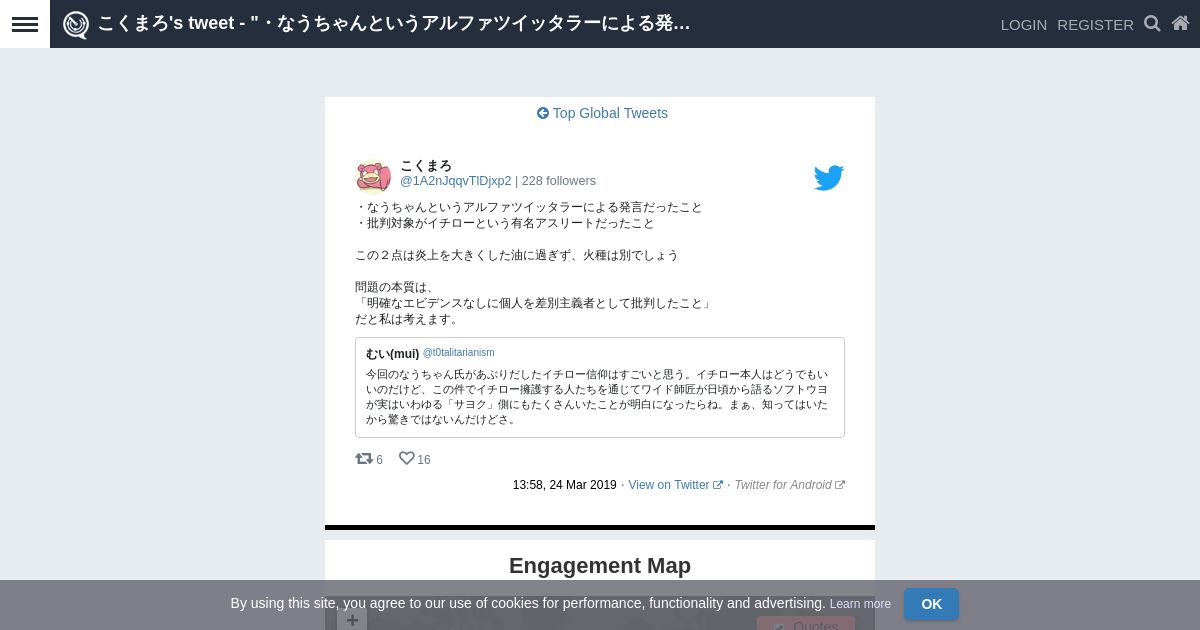This screenshot has height=630, width=1200.
Task: Accept cookies with OK button
Action: [931, 604]
